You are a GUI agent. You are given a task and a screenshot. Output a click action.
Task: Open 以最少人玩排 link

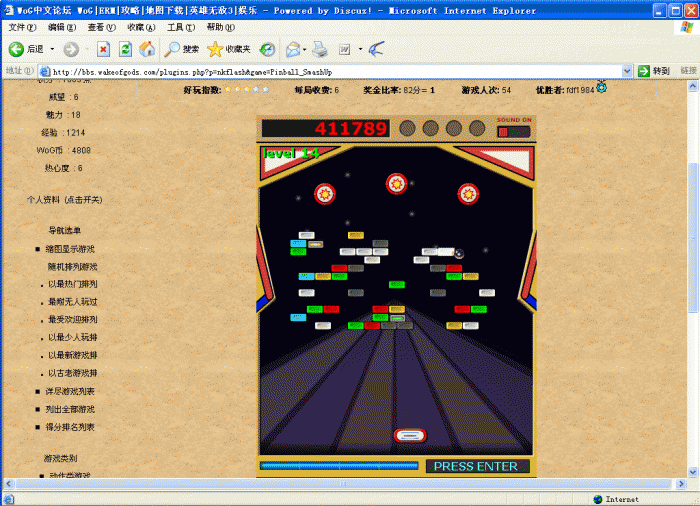coord(73,337)
